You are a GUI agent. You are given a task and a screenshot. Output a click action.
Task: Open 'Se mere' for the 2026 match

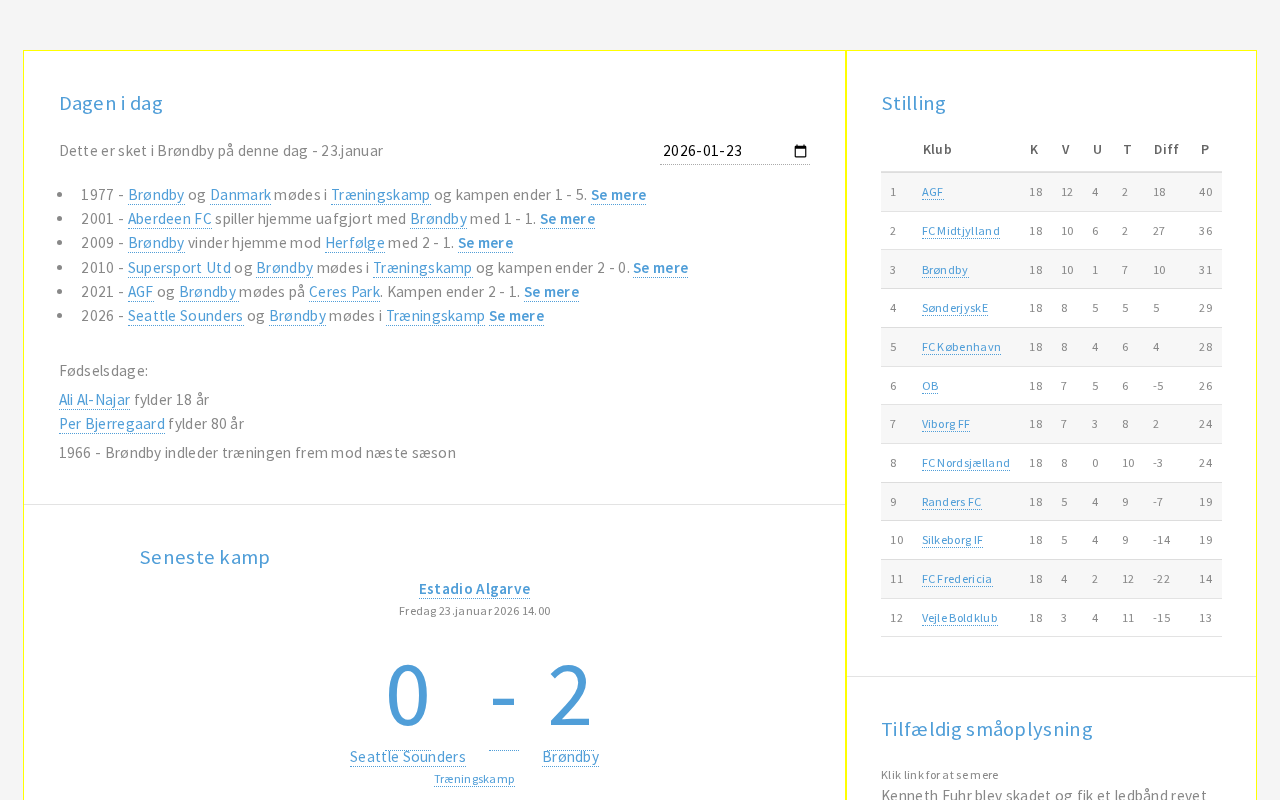(x=516, y=316)
